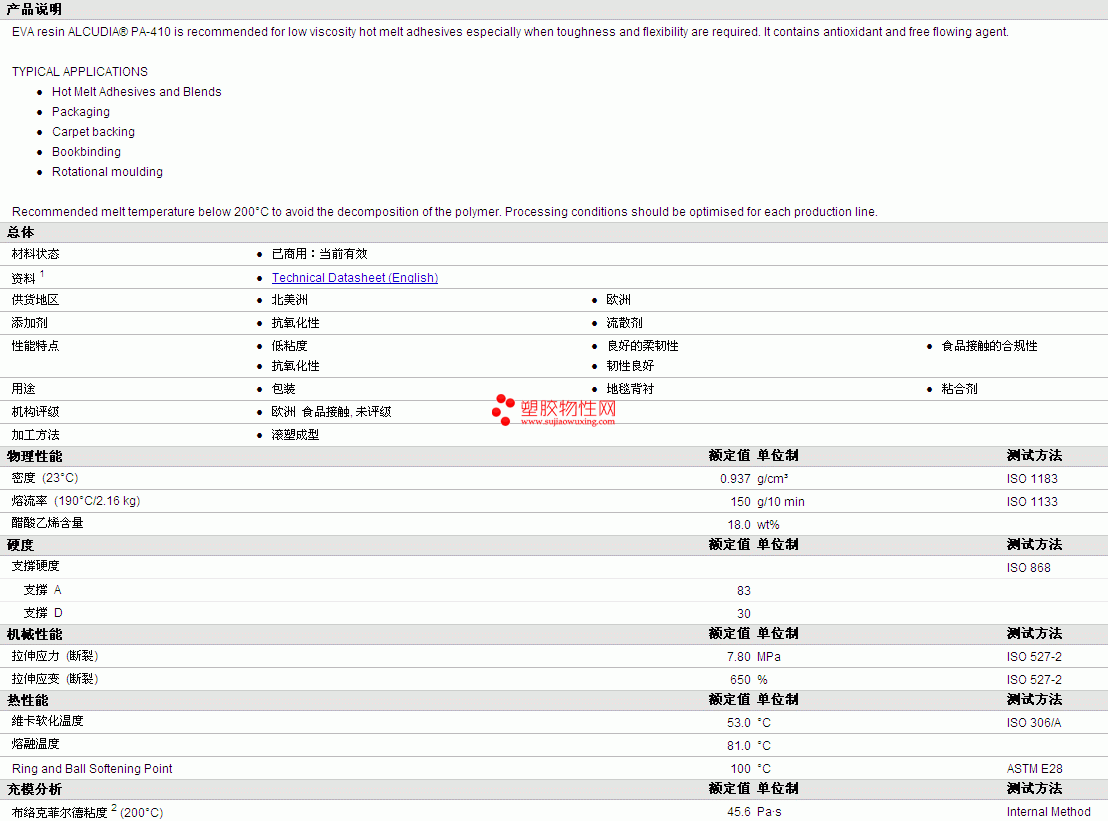The height and width of the screenshot is (821, 1108).
Task: Click the '包装' usage value
Action: 283,389
